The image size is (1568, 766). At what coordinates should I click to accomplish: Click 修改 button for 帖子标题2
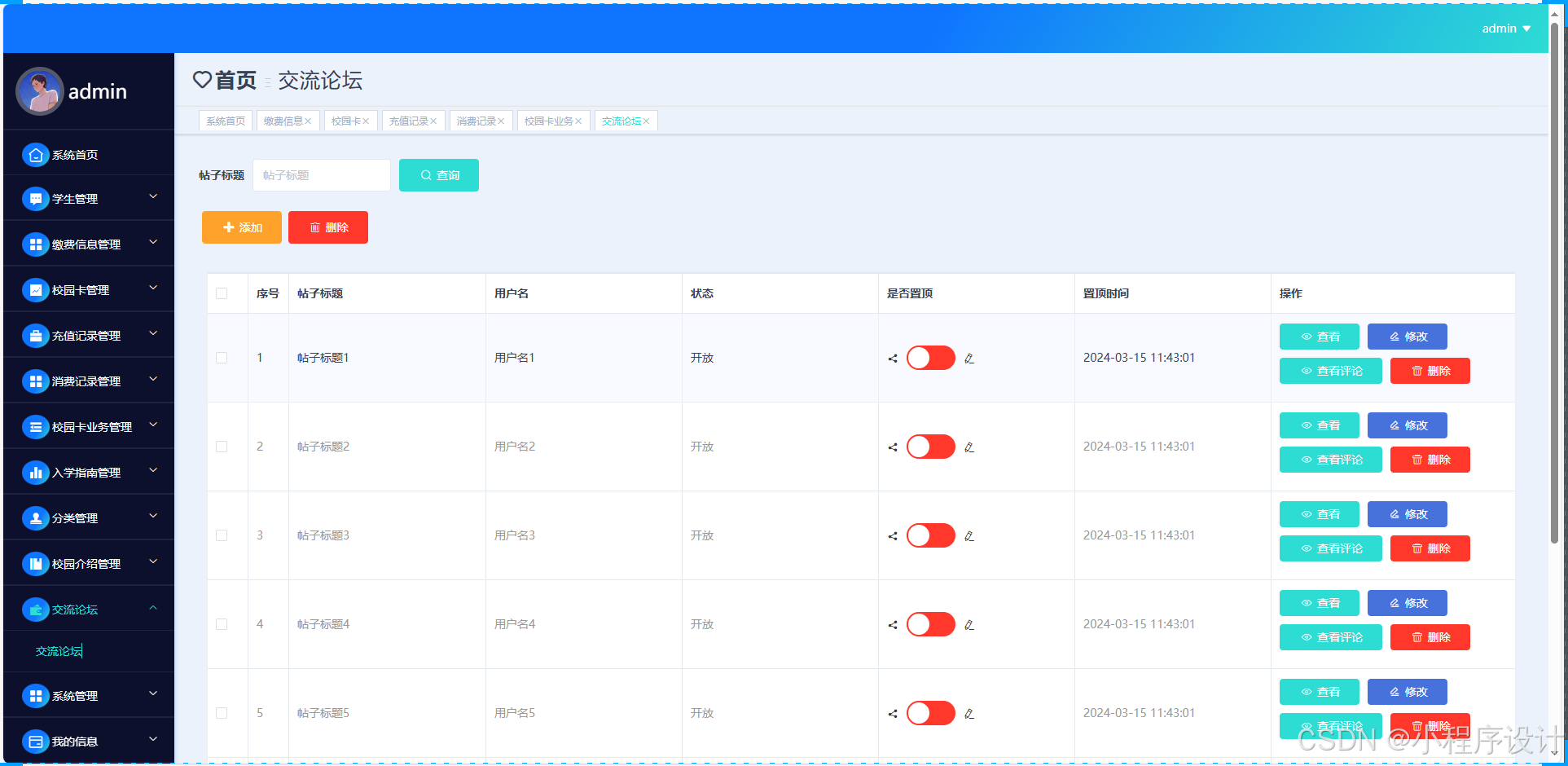(1408, 425)
